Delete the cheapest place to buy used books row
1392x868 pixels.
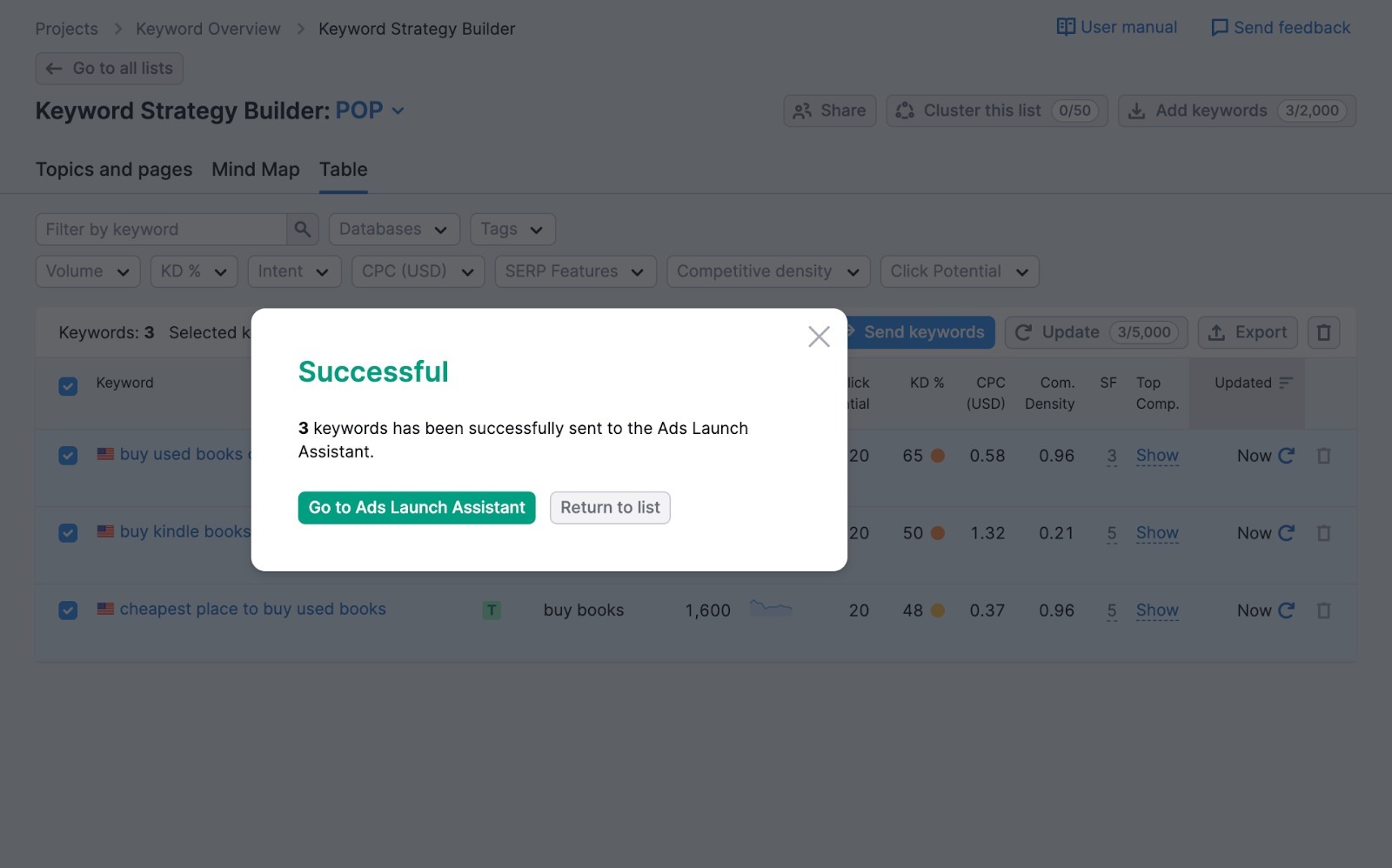tap(1323, 611)
